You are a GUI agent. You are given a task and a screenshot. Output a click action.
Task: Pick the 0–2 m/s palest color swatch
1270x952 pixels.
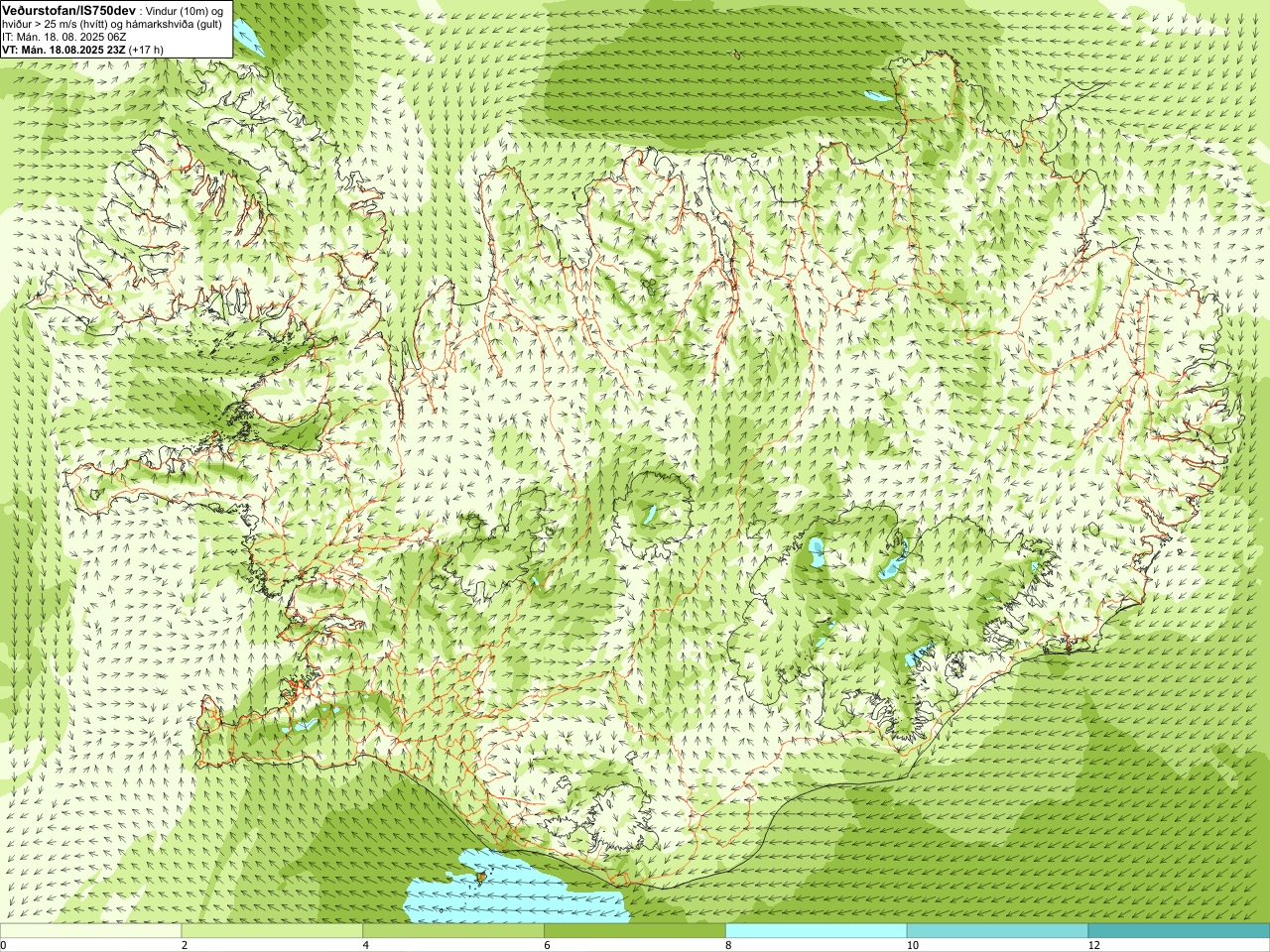coord(90,931)
